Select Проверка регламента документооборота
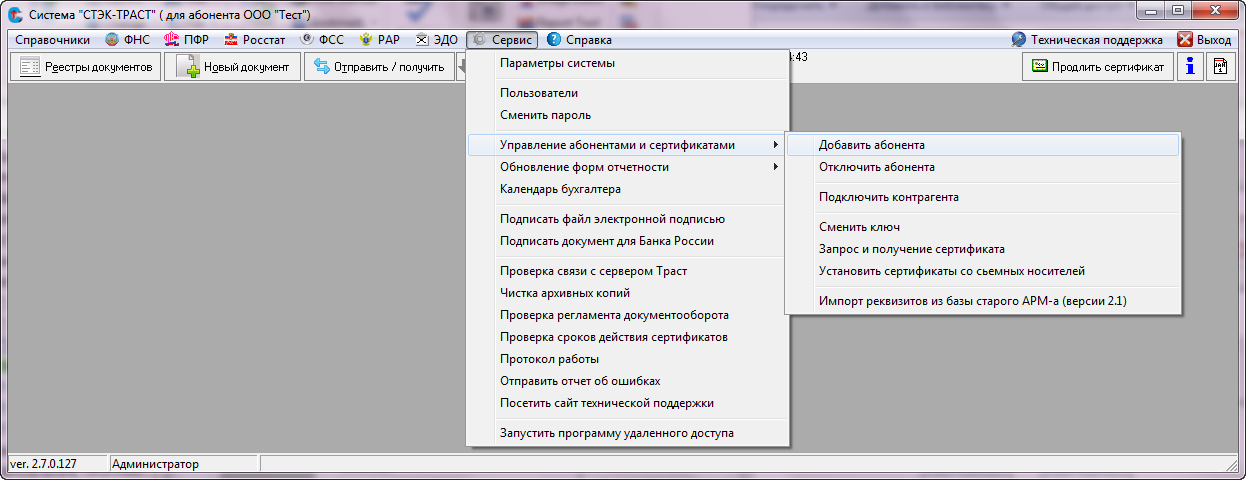The height and width of the screenshot is (480, 1246). coord(628,315)
